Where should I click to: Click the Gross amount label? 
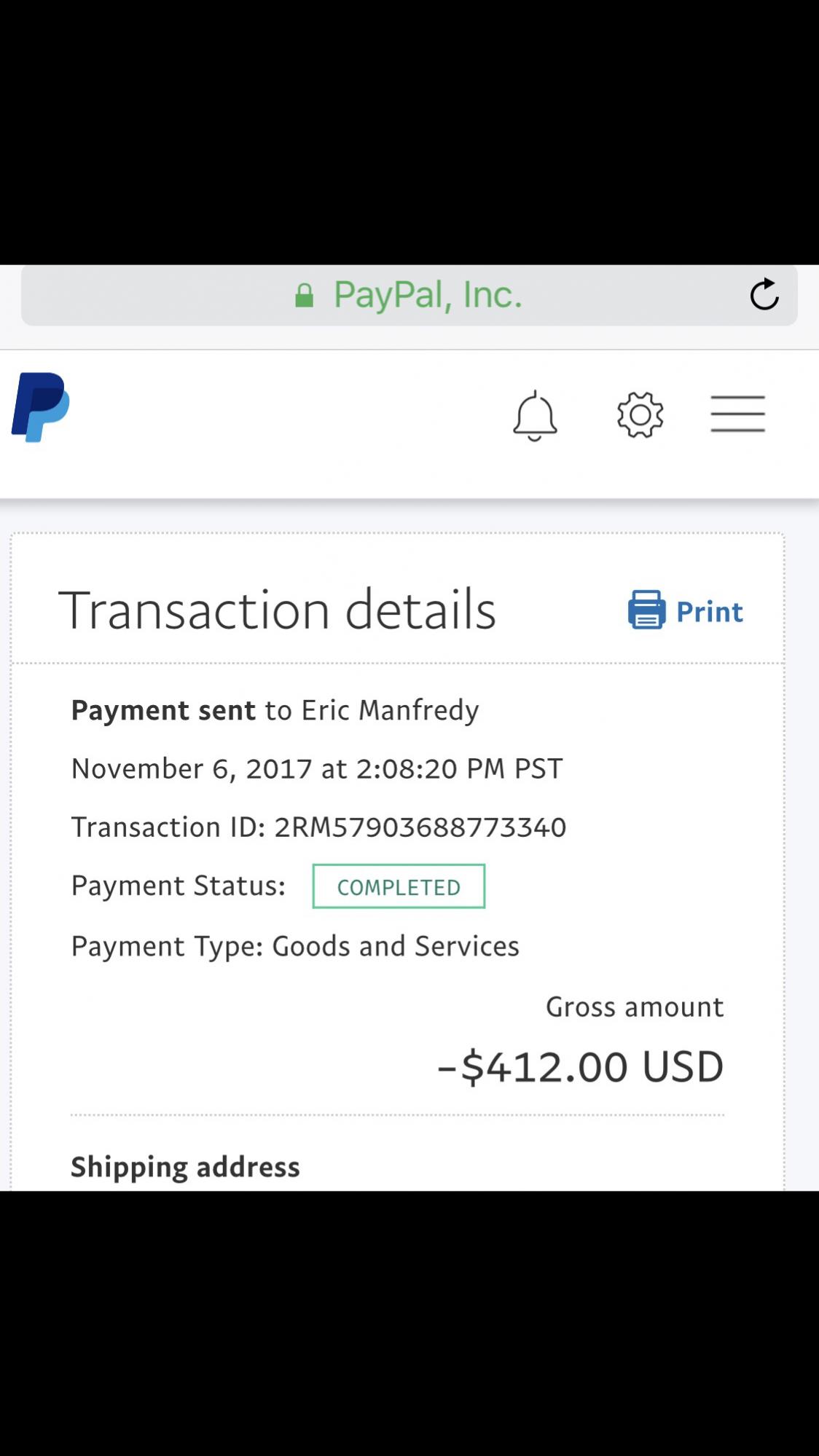click(x=634, y=1007)
